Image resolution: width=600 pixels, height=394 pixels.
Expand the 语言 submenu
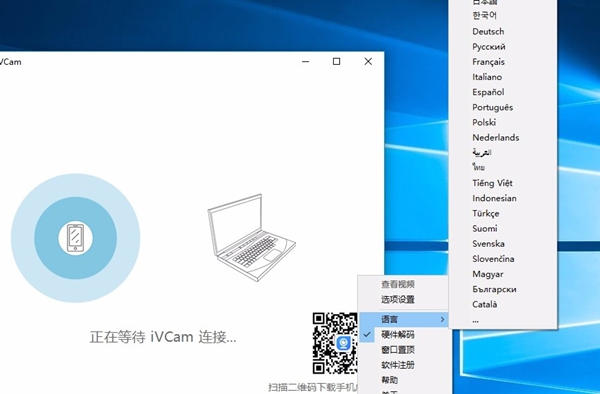click(403, 319)
